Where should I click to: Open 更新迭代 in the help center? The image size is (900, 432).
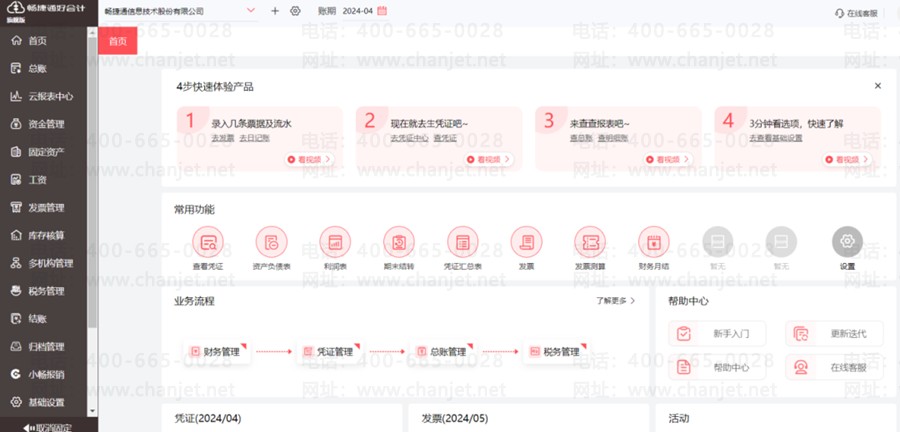coord(835,333)
